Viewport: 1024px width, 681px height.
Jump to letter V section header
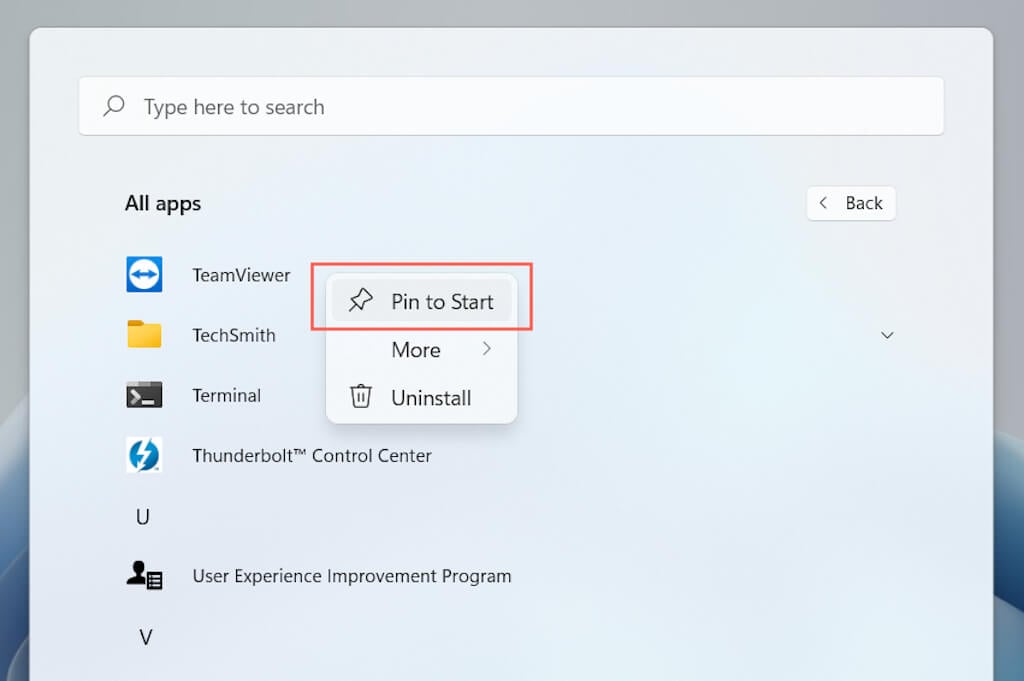(x=145, y=637)
